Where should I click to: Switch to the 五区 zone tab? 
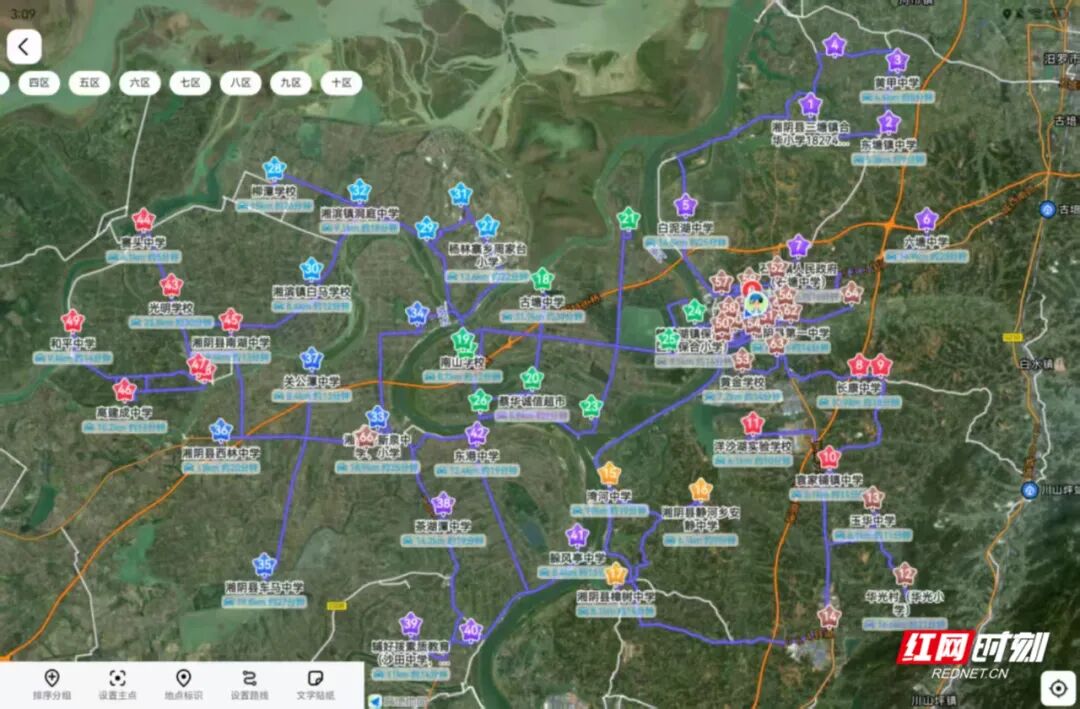point(90,83)
